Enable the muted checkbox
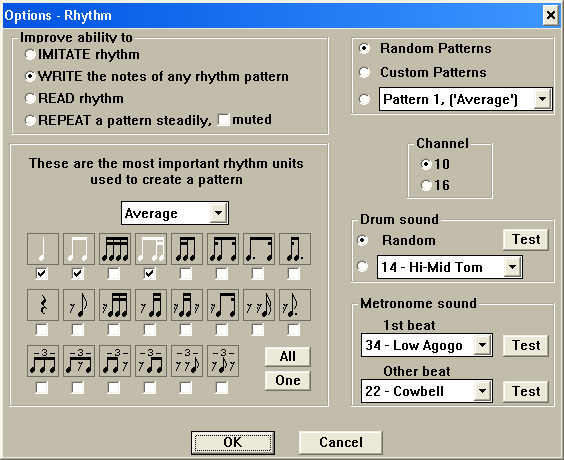The width and height of the screenshot is (564, 460). coord(223,120)
